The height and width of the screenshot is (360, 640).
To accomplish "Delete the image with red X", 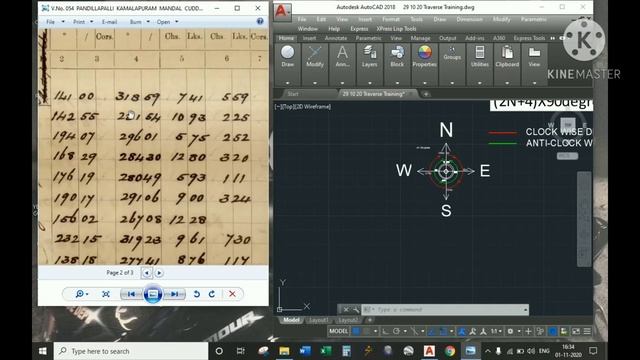I will pos(232,294).
